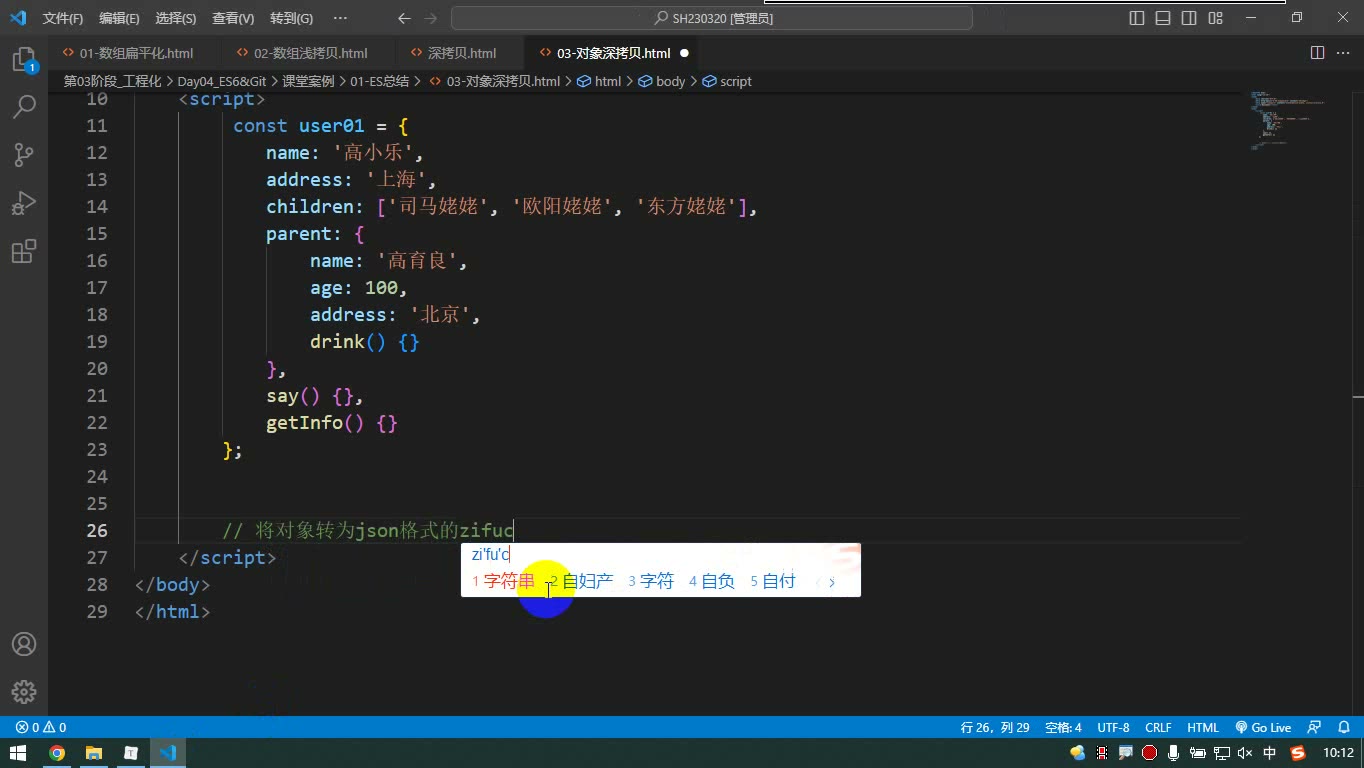Open the 查看(V) menu
Screen dimensions: 1364x768
233,18
